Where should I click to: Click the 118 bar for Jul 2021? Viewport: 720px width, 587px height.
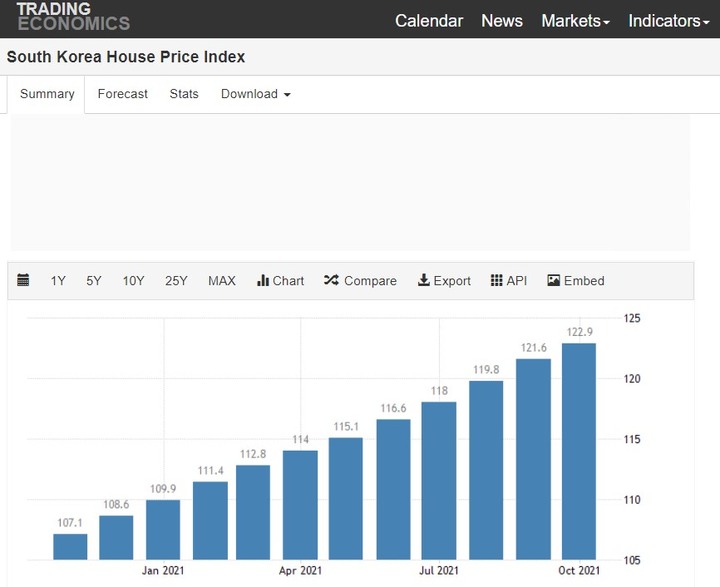pos(439,480)
